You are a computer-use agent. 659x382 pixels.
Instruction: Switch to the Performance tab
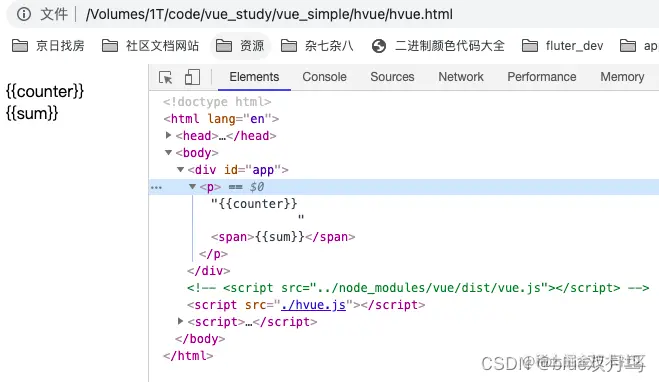tap(542, 77)
